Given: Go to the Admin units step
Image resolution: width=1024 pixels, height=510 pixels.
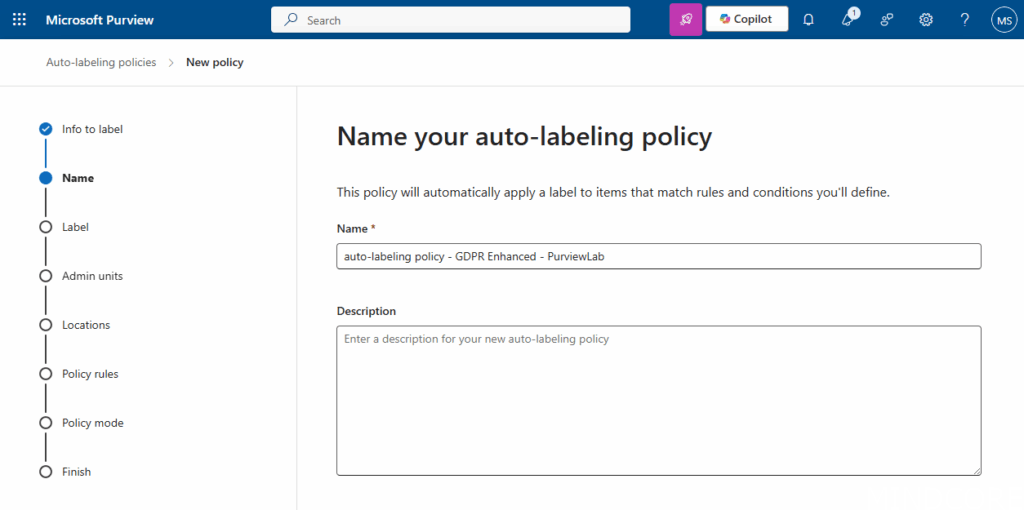Looking at the screenshot, I should point(92,276).
